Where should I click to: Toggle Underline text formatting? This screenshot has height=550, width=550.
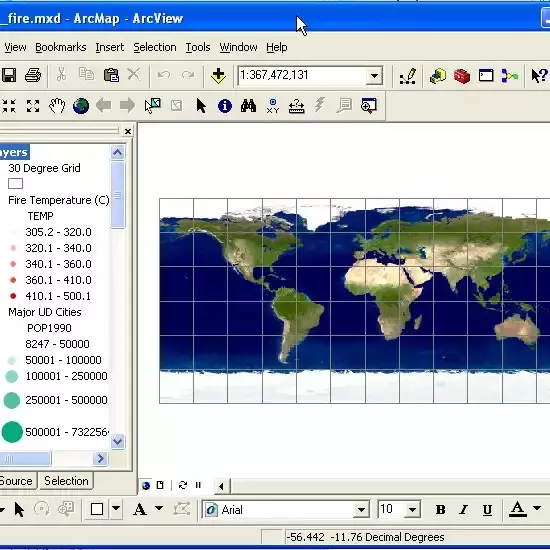487,509
